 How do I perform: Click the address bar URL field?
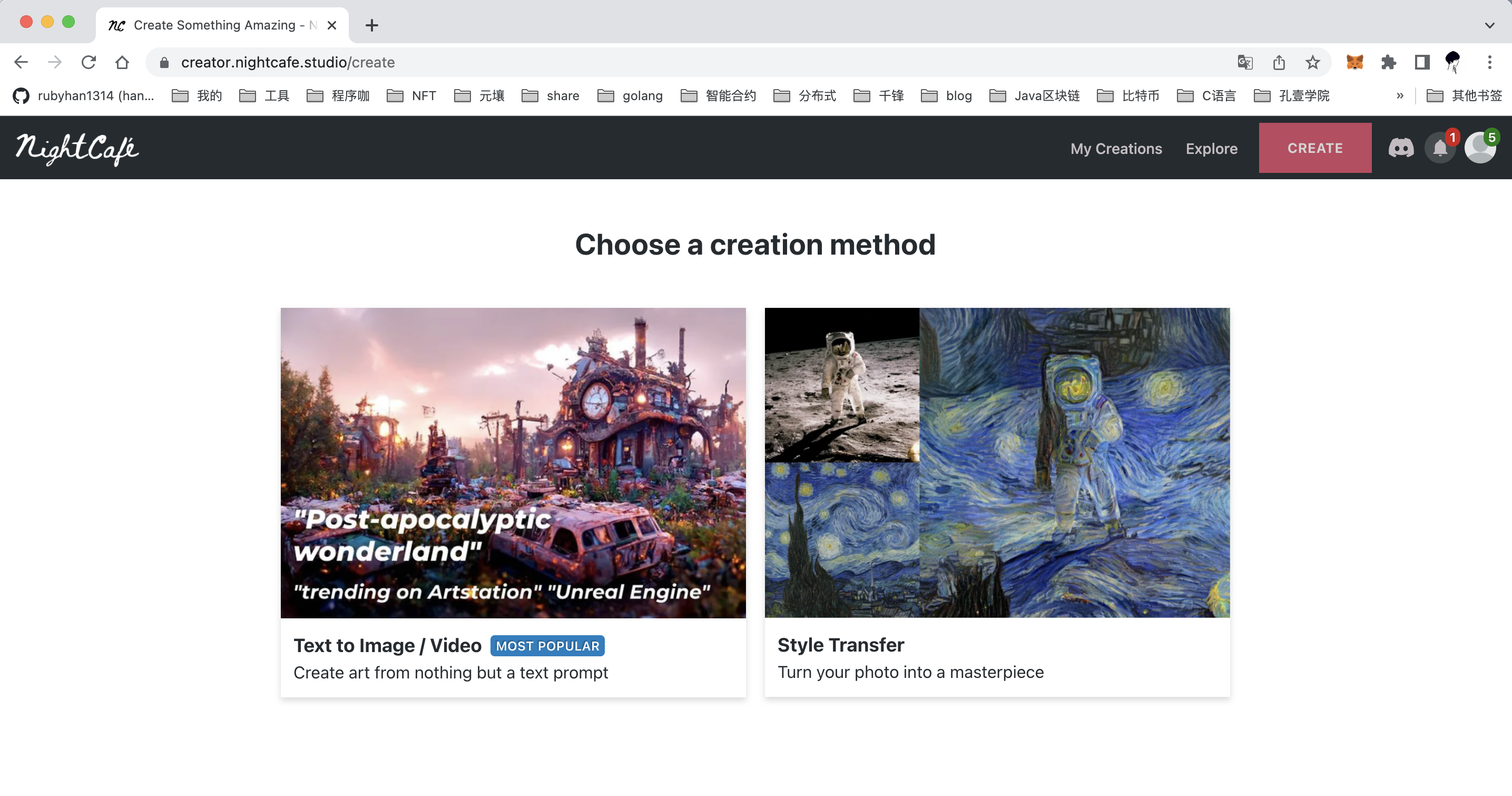click(x=288, y=62)
